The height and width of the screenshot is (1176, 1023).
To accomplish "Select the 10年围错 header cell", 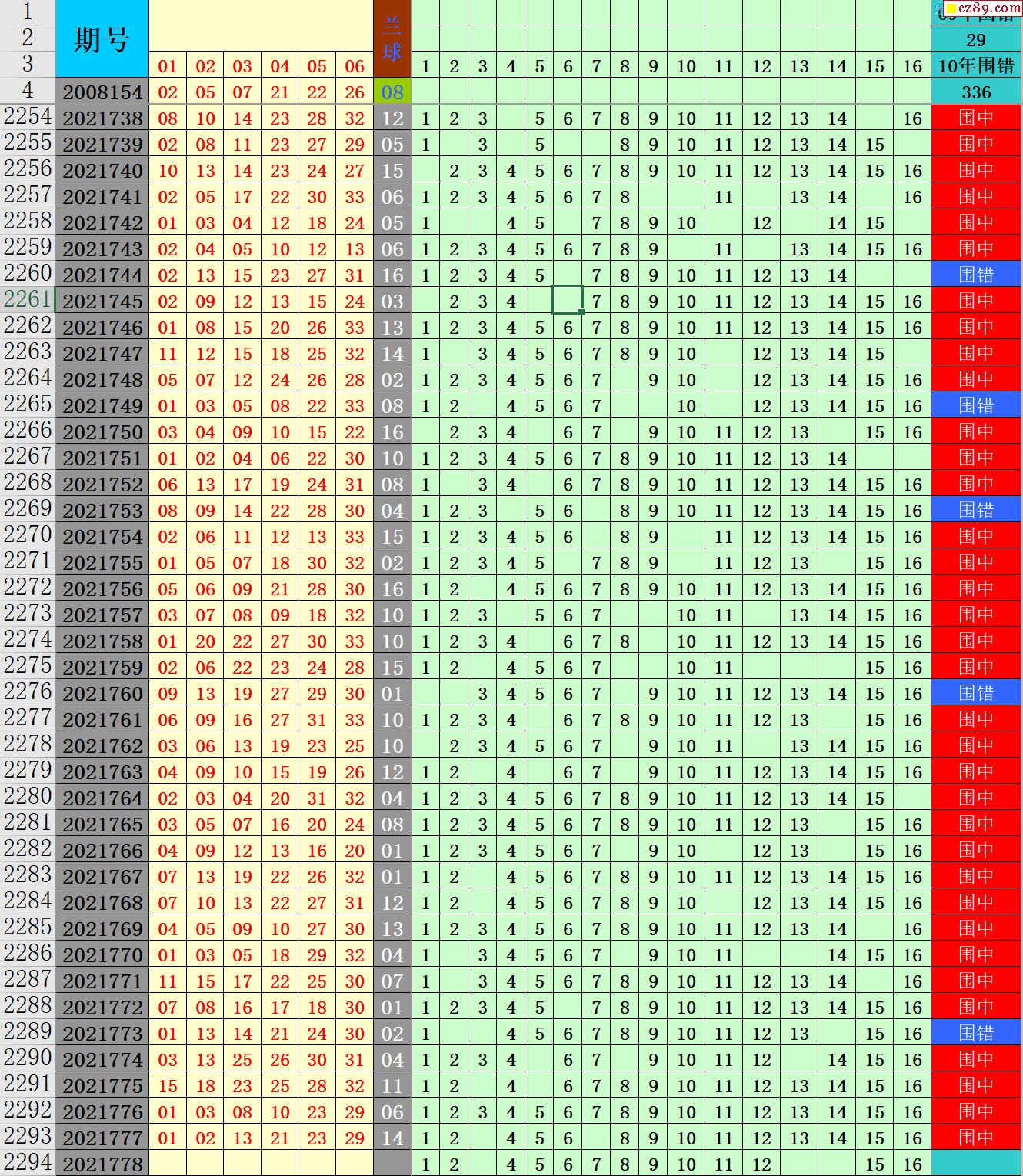I will tap(976, 65).
